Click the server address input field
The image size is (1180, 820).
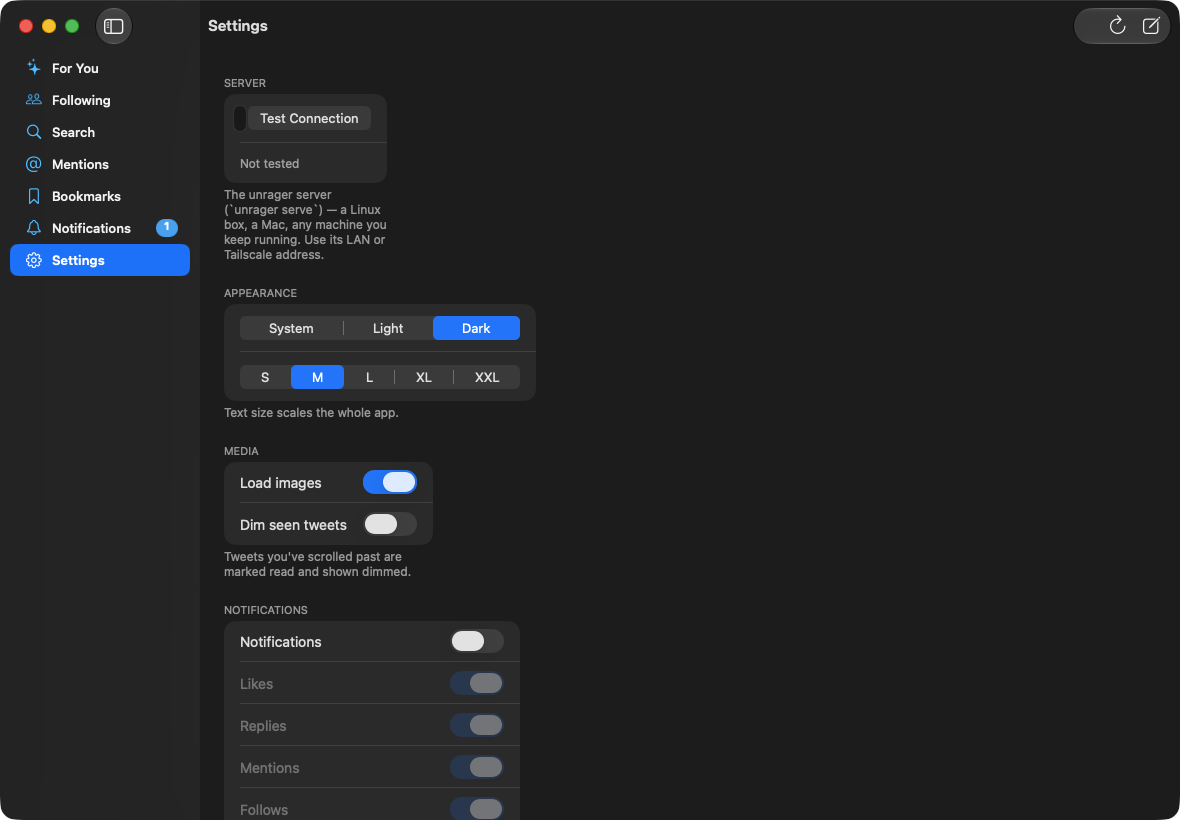239,118
